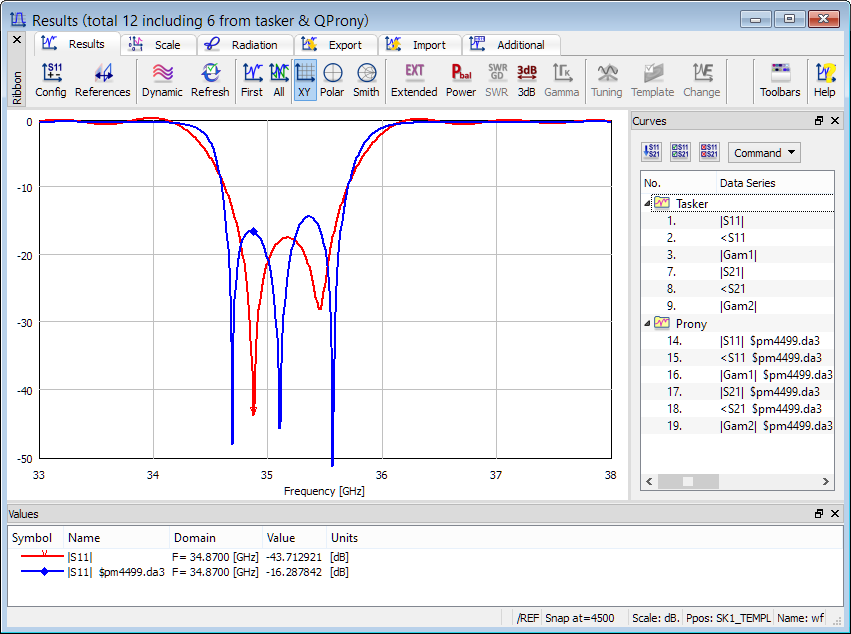Toggle the XY plot display mode

click(x=305, y=79)
